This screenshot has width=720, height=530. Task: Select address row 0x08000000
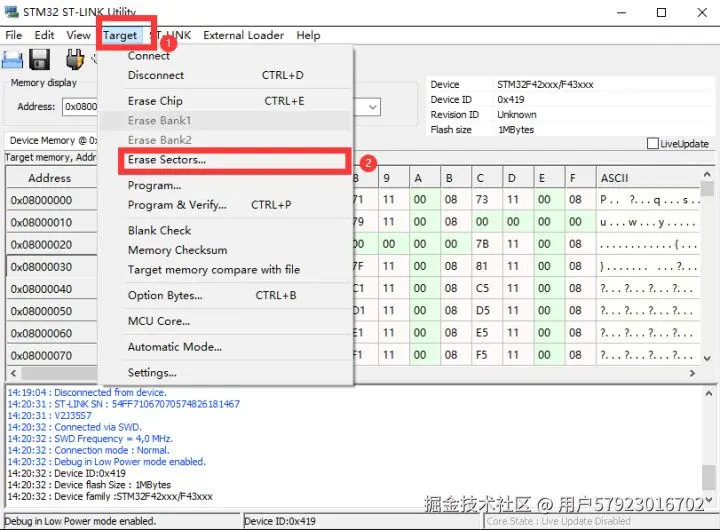51,200
